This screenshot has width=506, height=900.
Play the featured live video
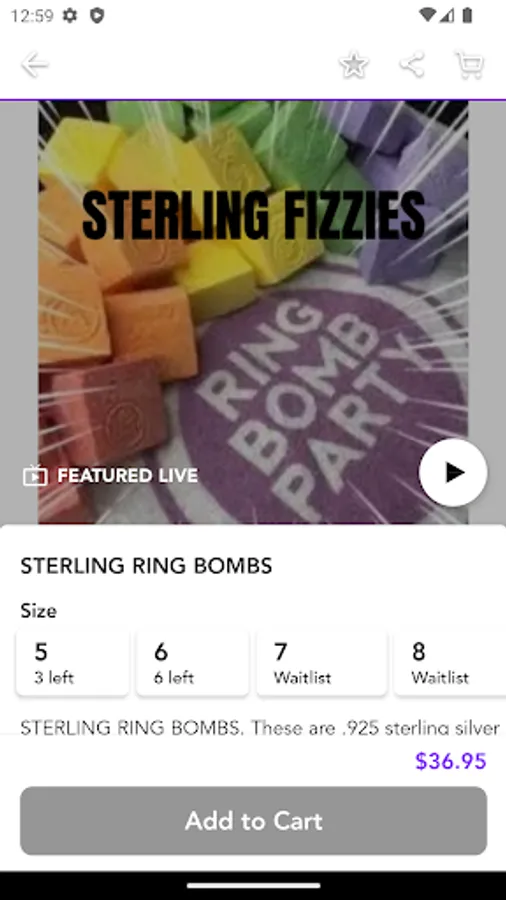(453, 472)
